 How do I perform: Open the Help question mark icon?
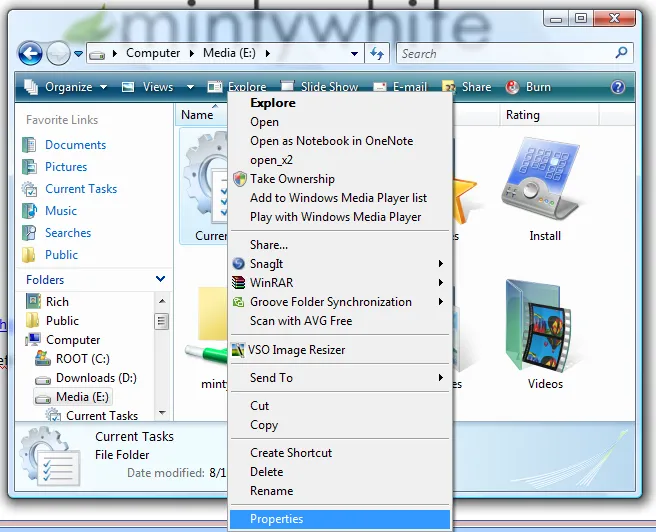click(x=618, y=87)
